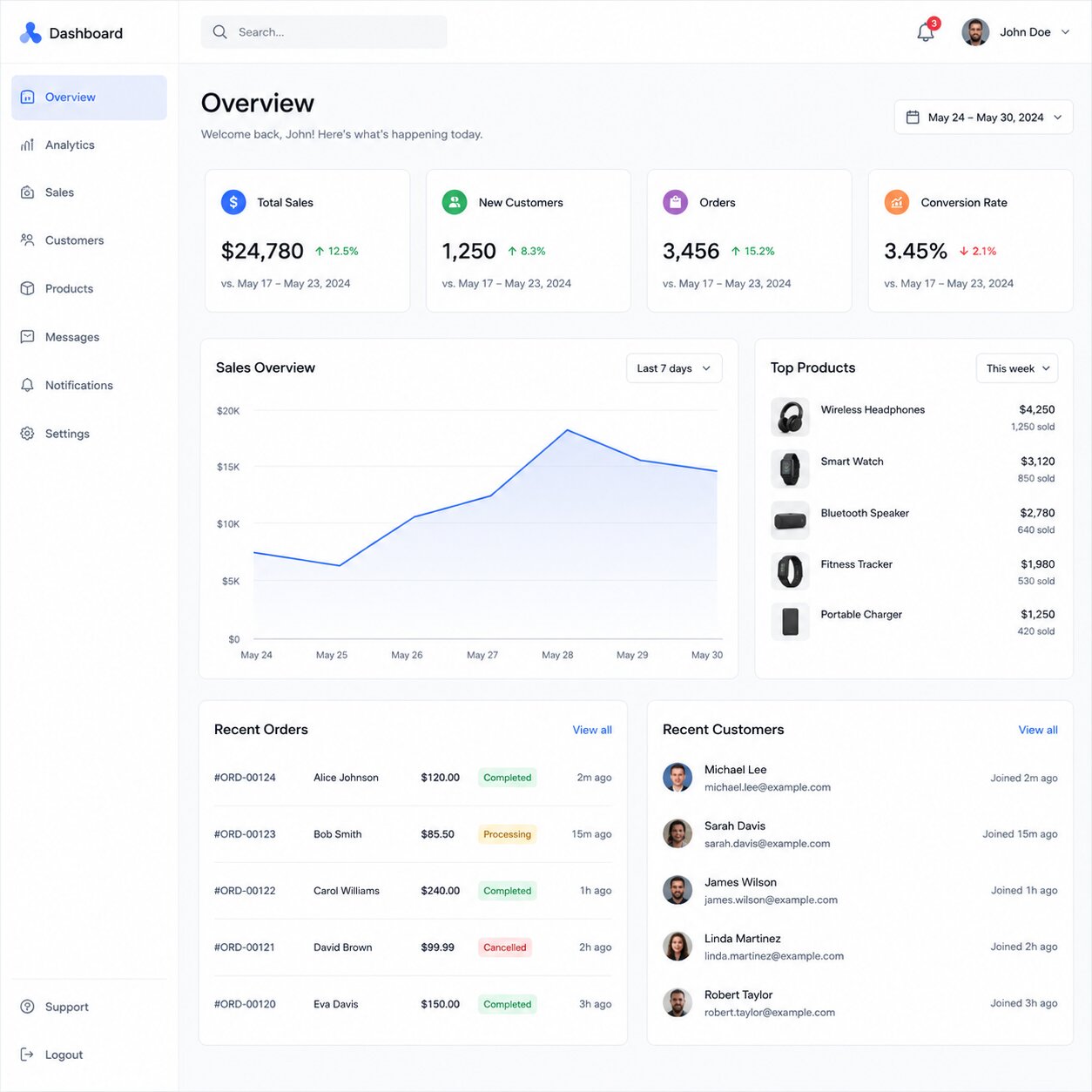Click the New Customers green icon

click(x=455, y=202)
